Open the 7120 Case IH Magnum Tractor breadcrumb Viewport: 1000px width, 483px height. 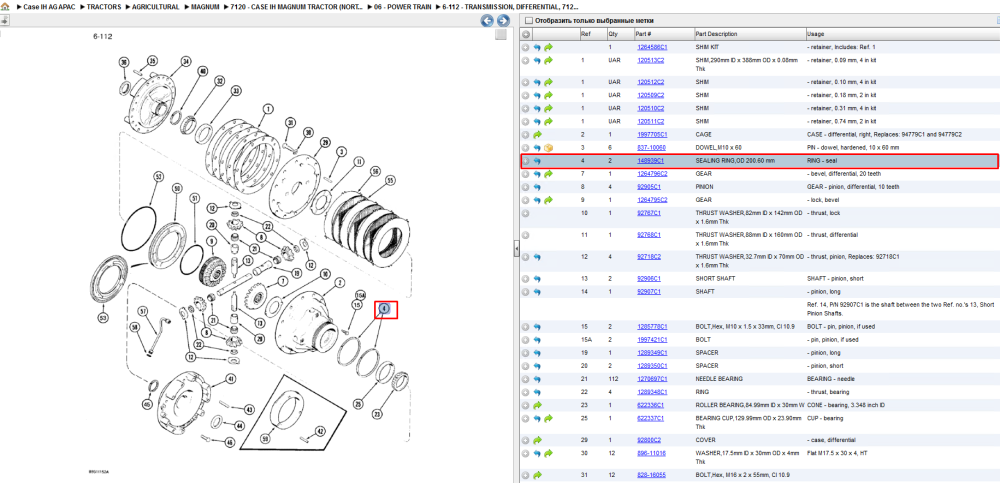(x=297, y=6)
